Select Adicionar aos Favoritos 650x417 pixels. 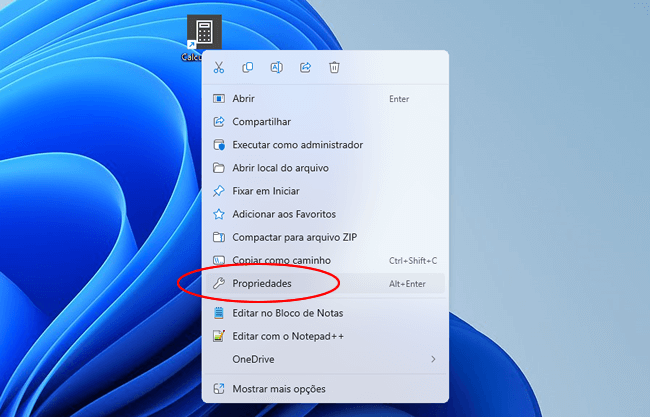coord(325,214)
